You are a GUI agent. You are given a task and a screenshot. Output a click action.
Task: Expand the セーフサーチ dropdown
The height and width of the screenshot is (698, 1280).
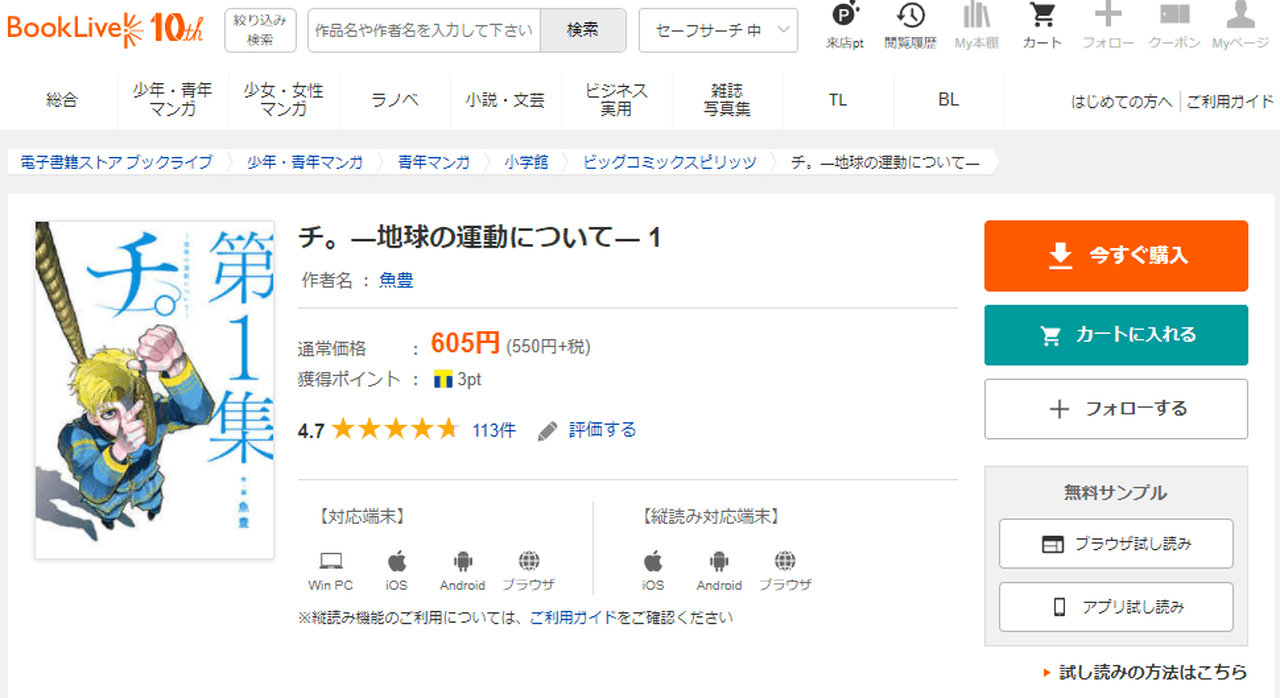(718, 30)
